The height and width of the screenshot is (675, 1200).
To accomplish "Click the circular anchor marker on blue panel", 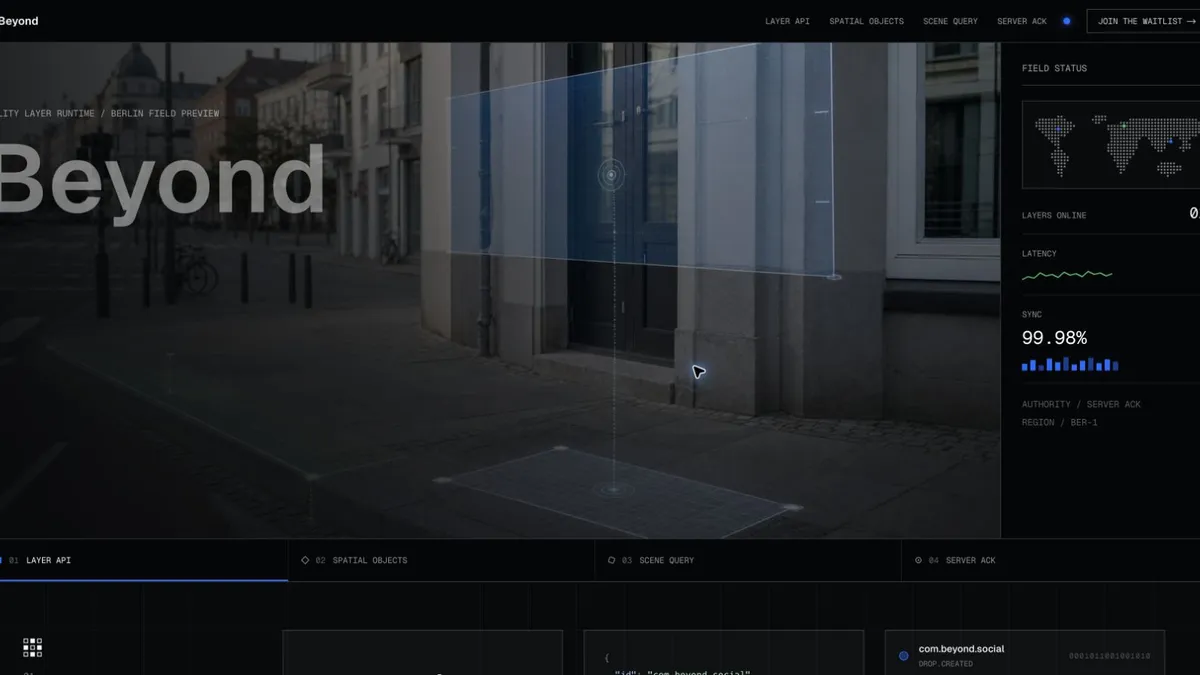I will [x=612, y=176].
